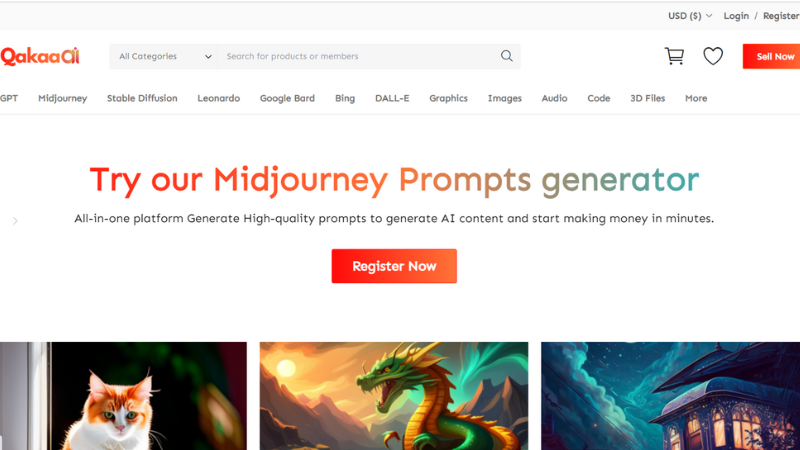Viewport: 800px width, 450px height.
Task: Open the orange cat image thumbnail
Action: [123, 396]
